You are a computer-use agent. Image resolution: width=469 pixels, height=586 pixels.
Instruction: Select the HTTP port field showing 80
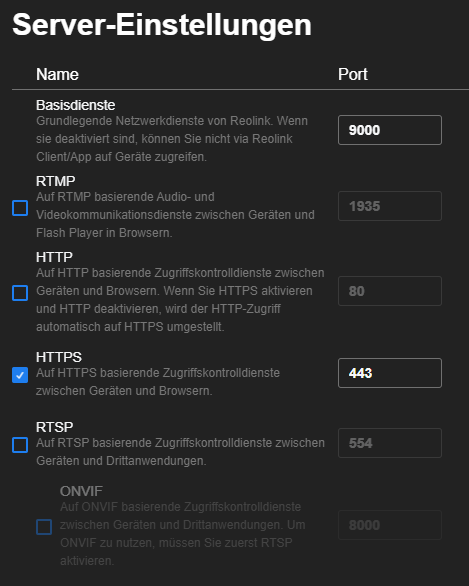pos(390,291)
